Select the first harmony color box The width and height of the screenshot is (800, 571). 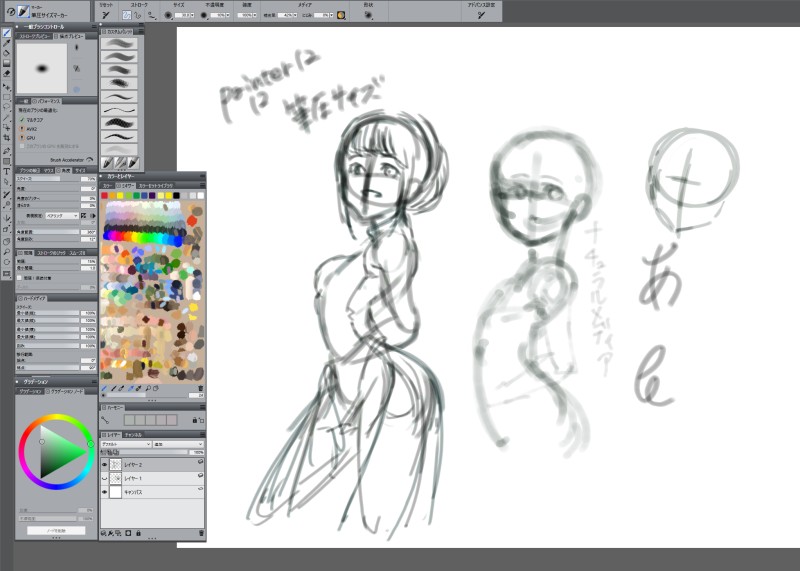tap(129, 420)
